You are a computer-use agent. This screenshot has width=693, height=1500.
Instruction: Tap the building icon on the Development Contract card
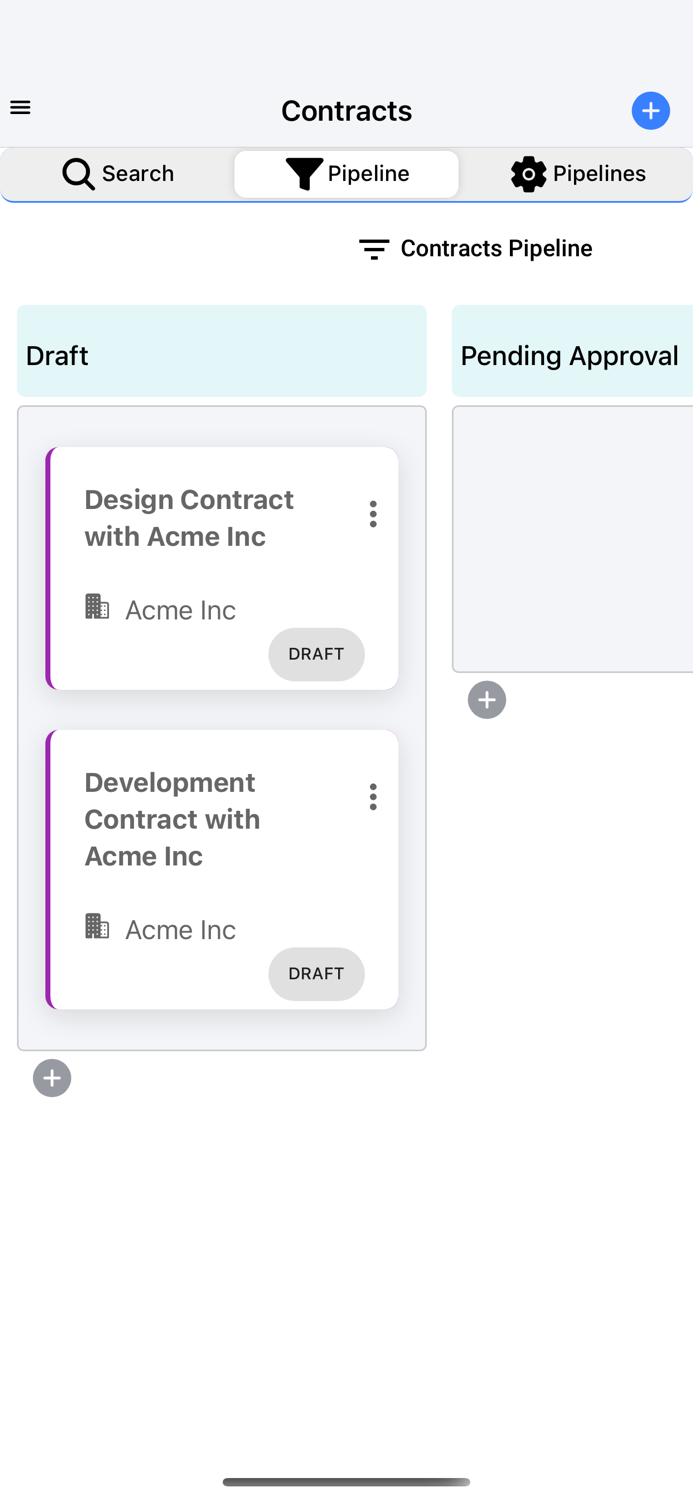(97, 926)
